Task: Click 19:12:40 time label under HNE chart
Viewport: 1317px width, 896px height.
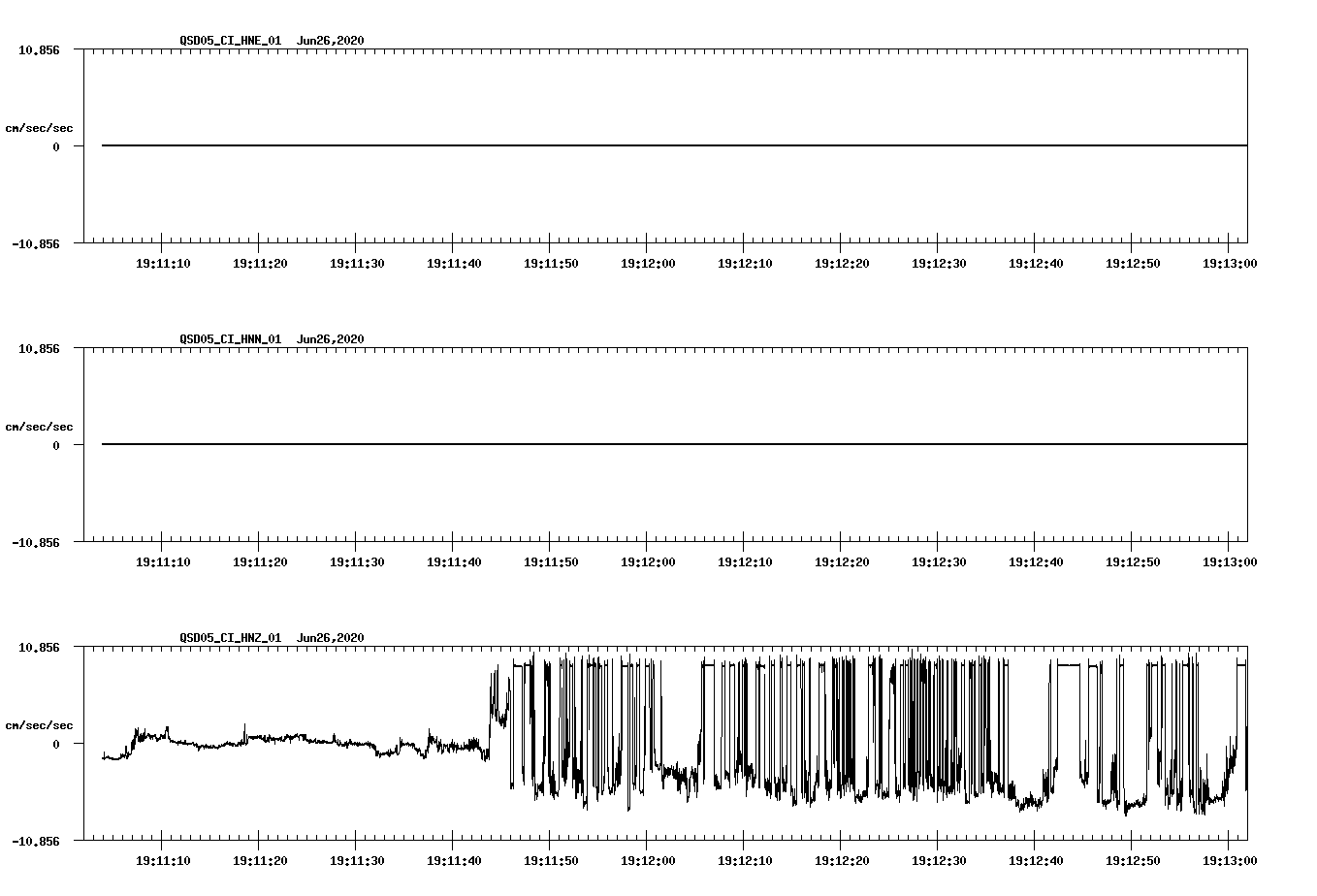Action: (x=1036, y=264)
